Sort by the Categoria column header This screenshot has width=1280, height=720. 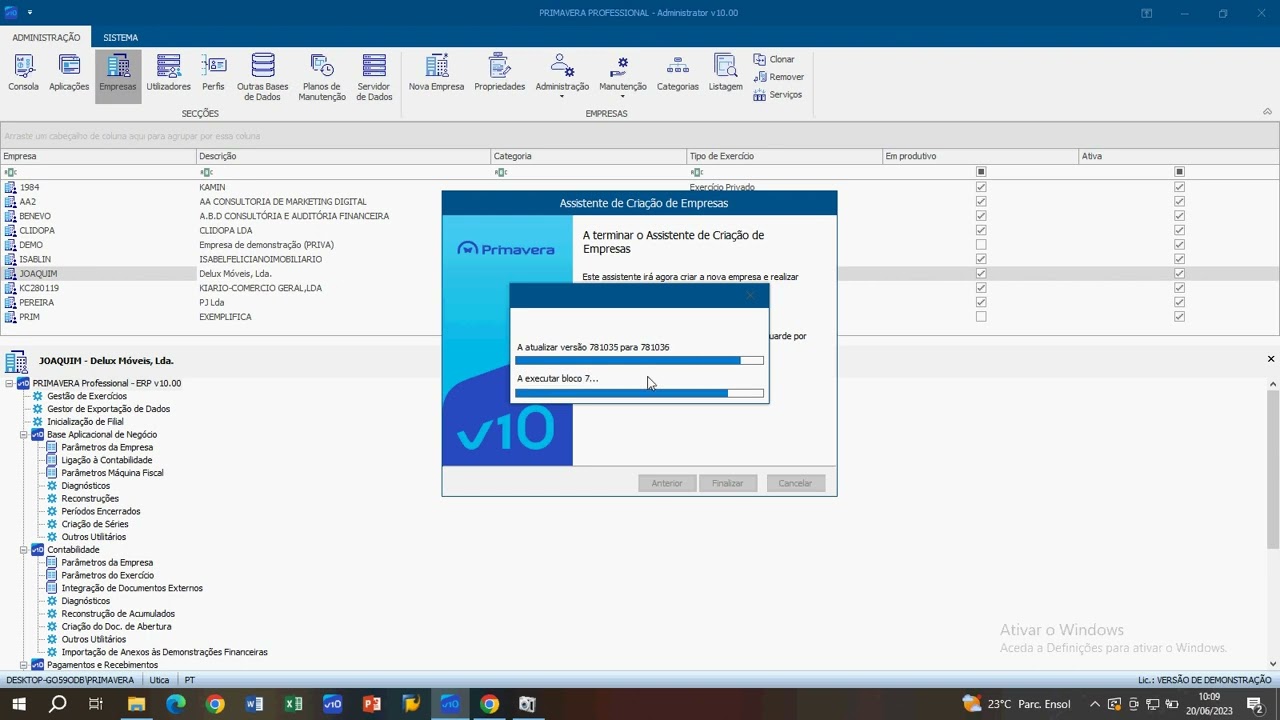coord(588,156)
